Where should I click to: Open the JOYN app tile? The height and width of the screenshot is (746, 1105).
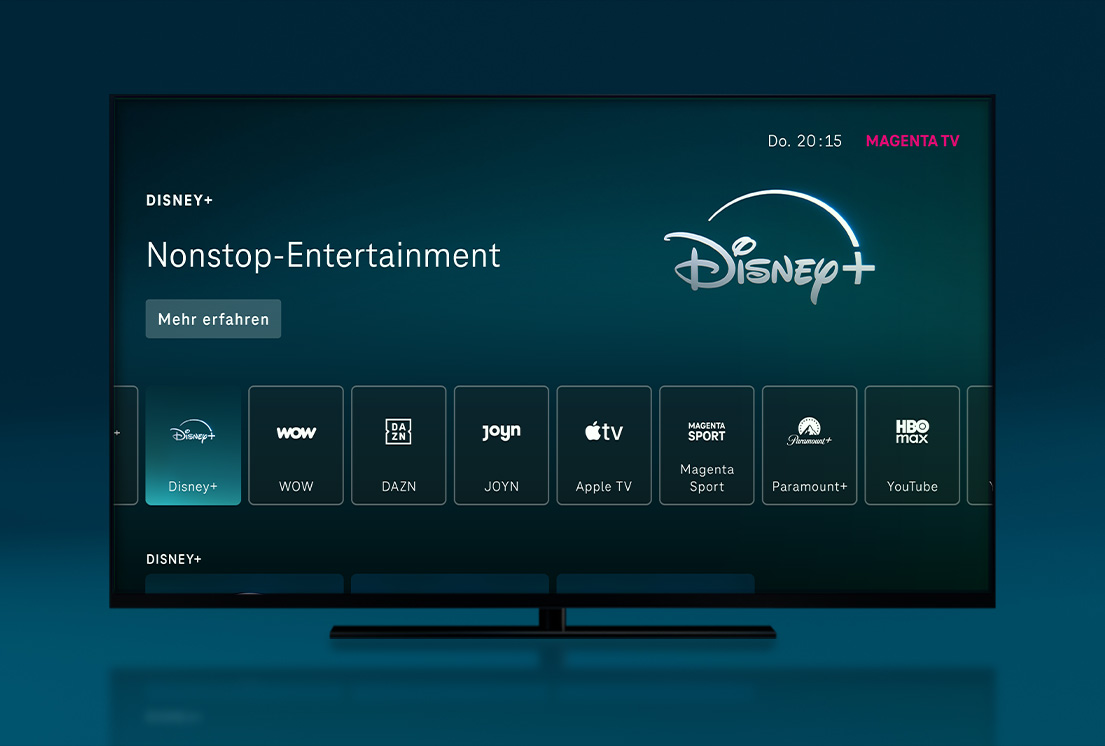(x=501, y=445)
